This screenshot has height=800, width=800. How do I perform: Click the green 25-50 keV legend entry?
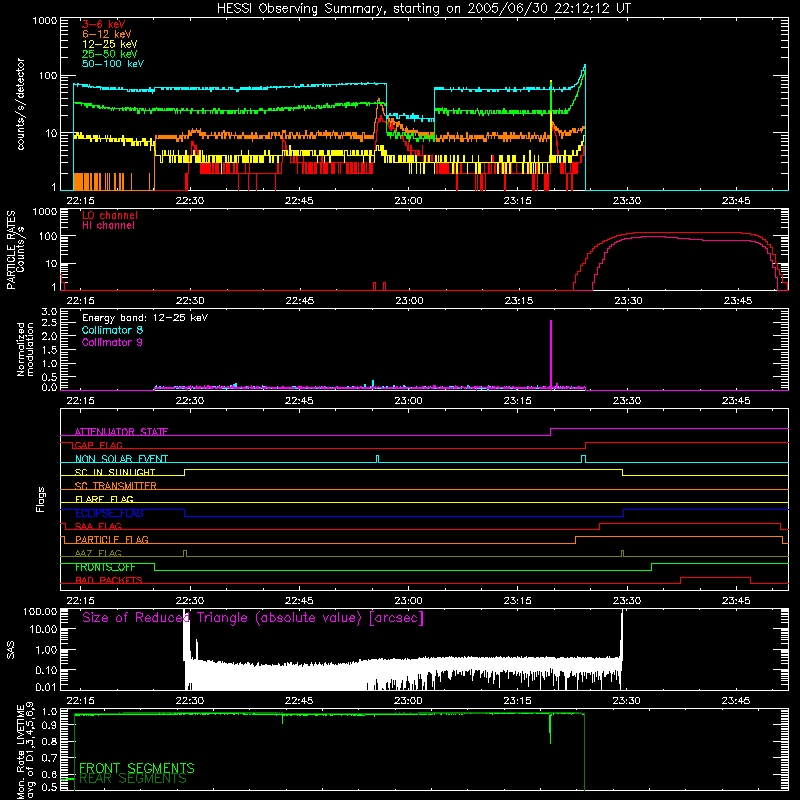110,54
